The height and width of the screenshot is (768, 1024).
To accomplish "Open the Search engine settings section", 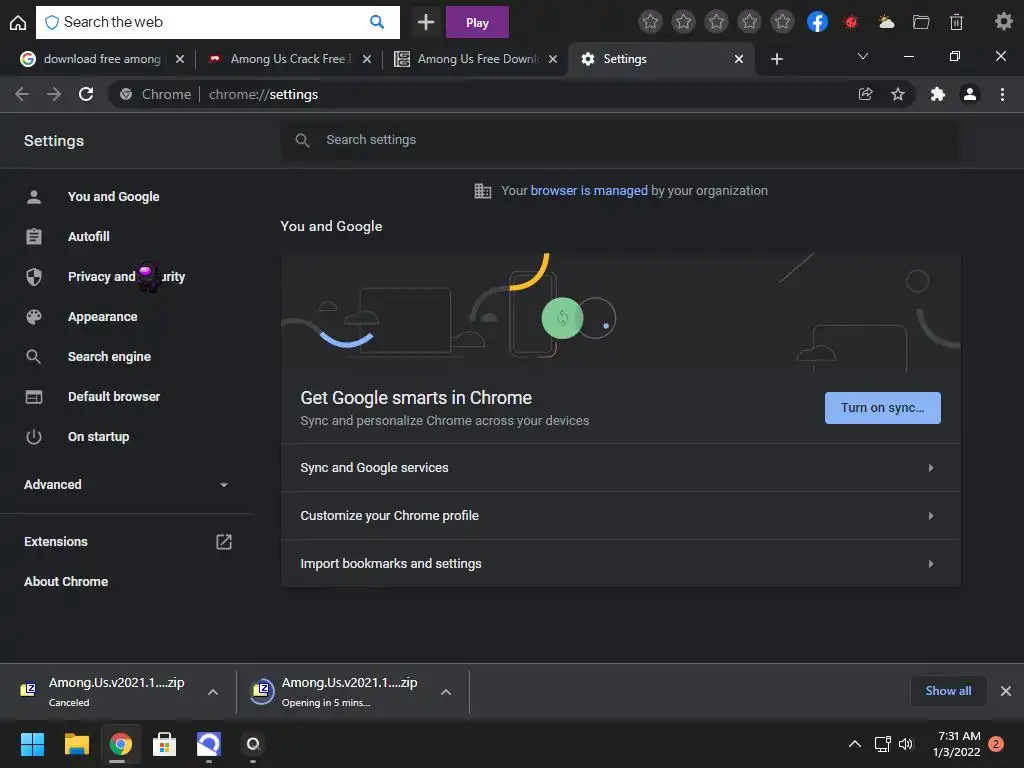I will point(109,357).
